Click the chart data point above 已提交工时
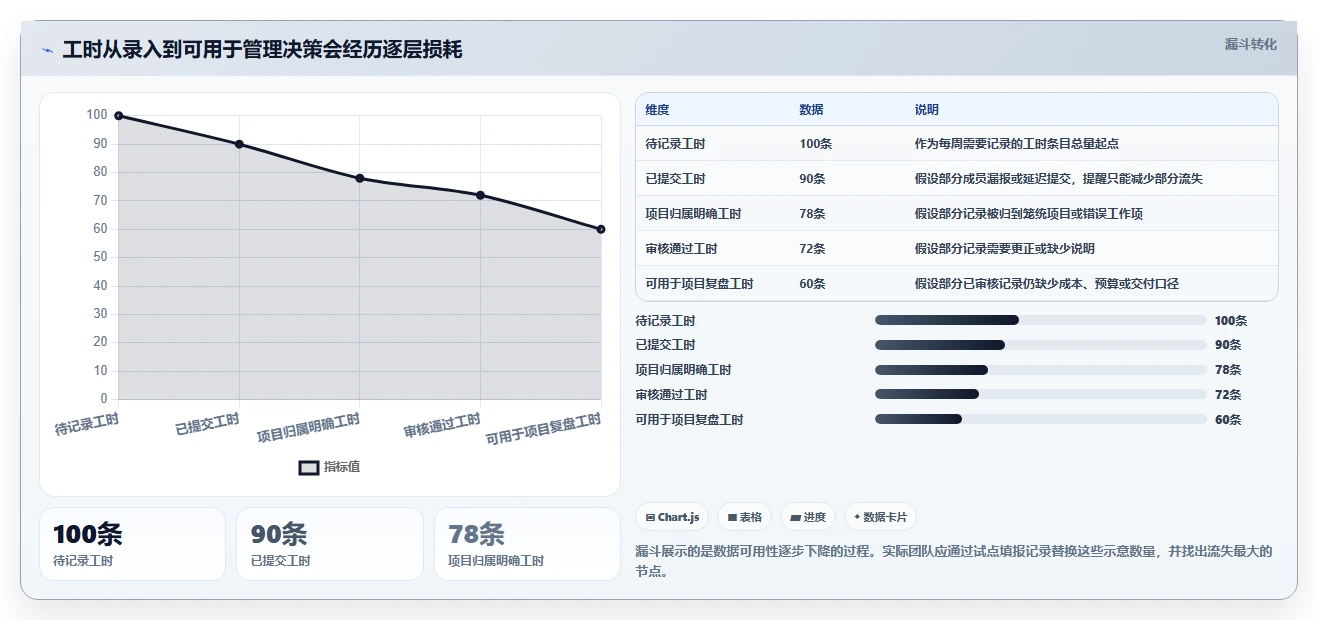Screen dimensions: 1318x620 239,144
